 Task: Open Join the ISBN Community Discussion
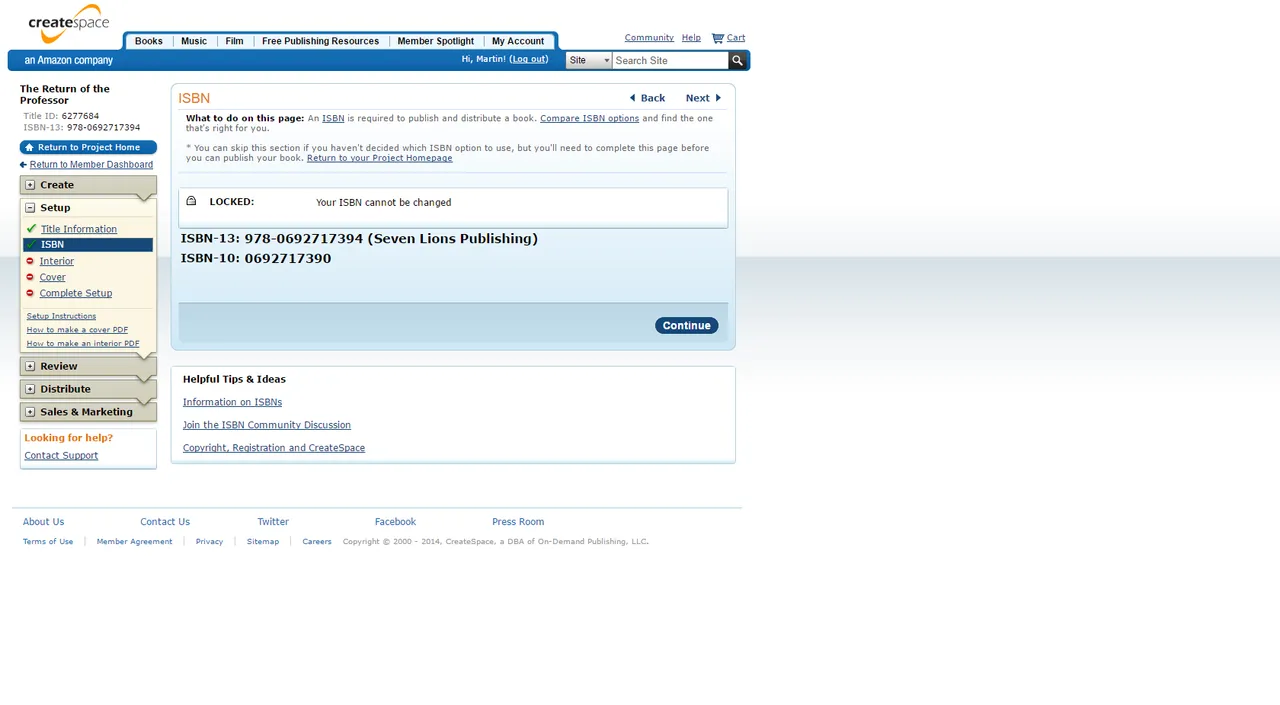[x=267, y=425]
